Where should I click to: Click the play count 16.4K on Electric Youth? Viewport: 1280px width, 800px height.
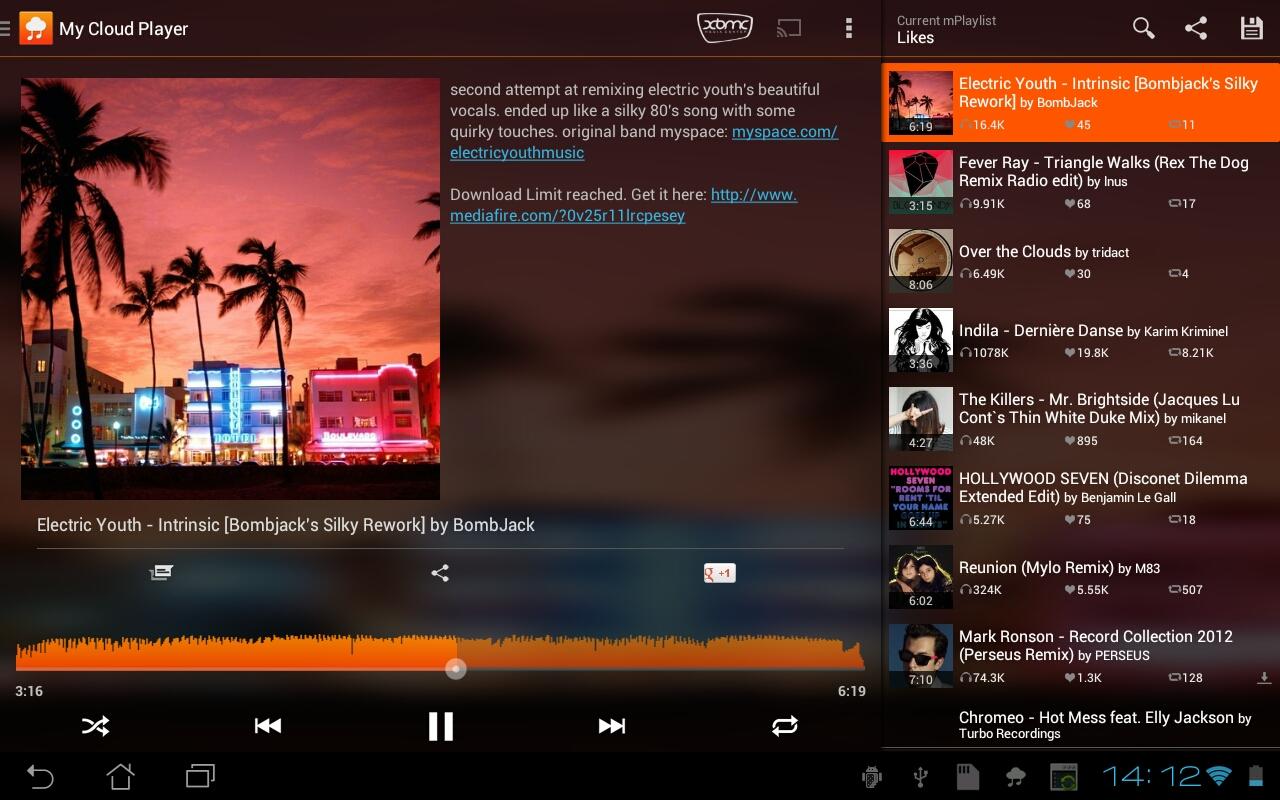click(x=981, y=125)
